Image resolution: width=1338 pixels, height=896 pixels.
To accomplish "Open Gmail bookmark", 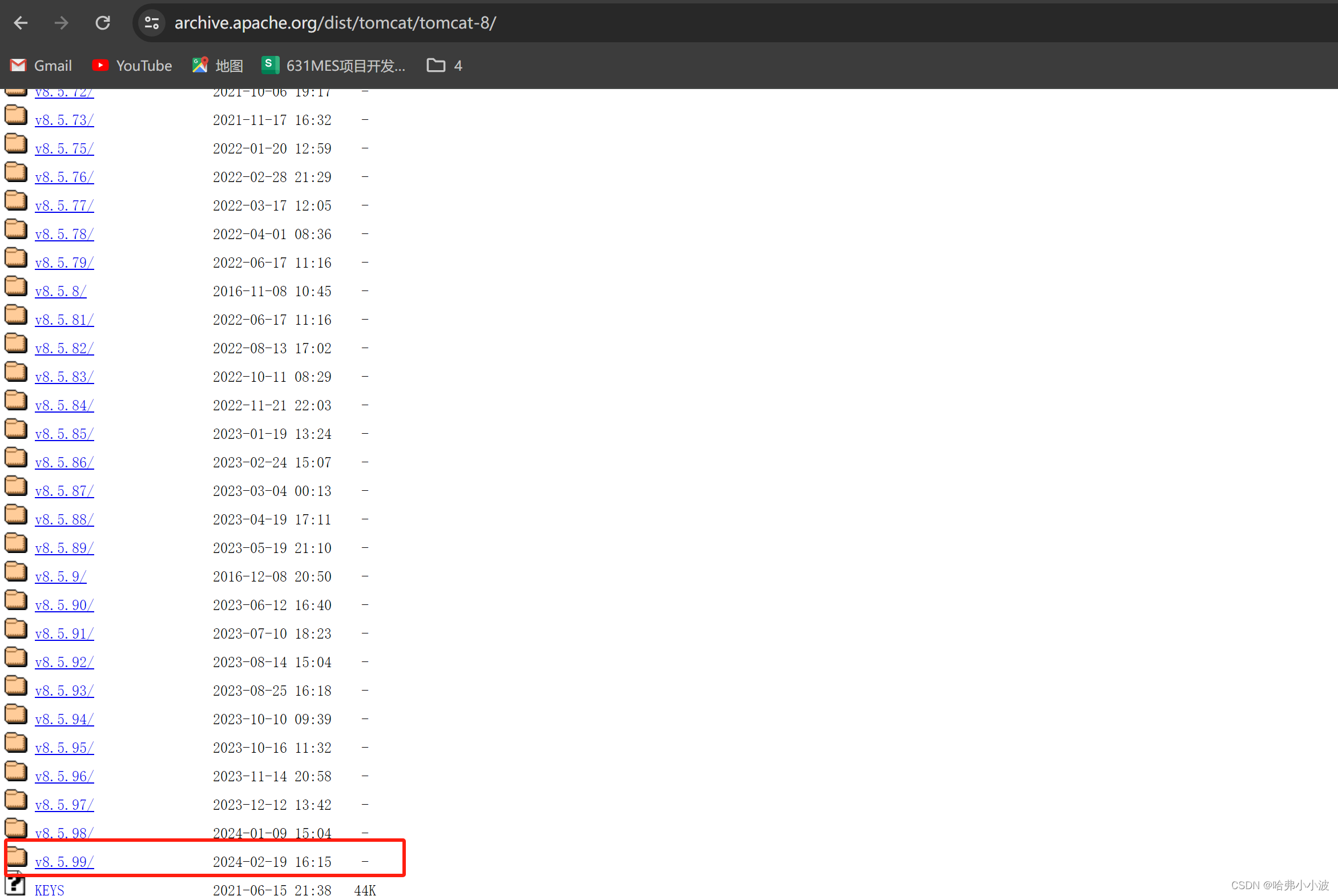I will (41, 66).
